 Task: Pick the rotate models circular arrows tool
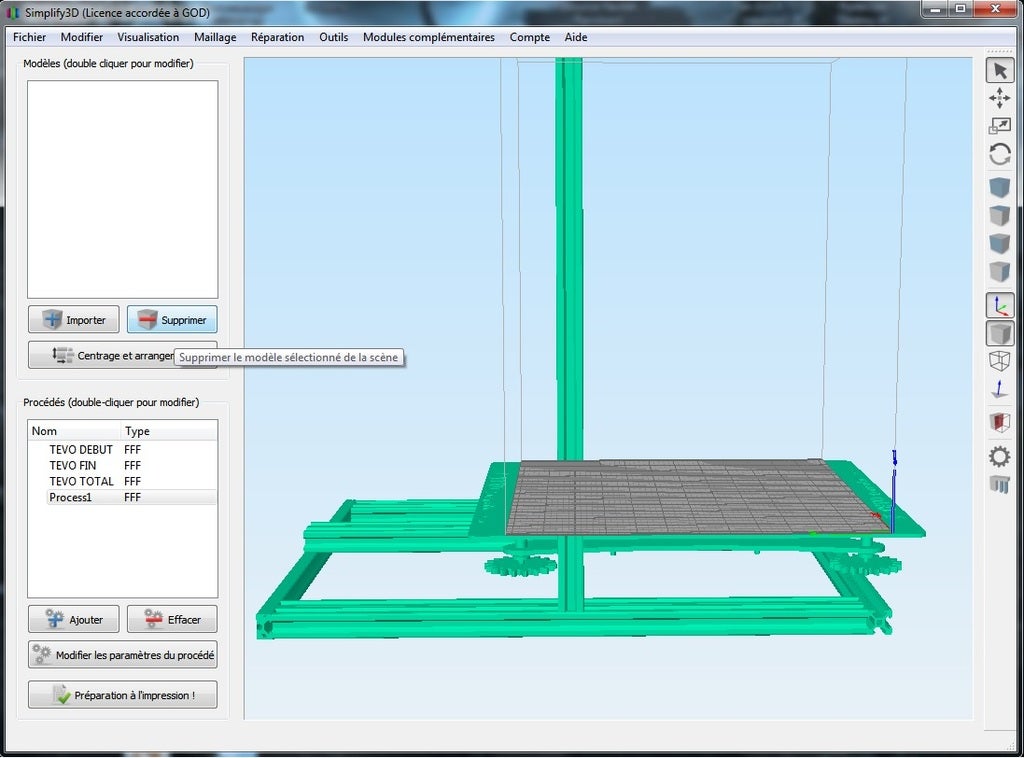[x=999, y=154]
